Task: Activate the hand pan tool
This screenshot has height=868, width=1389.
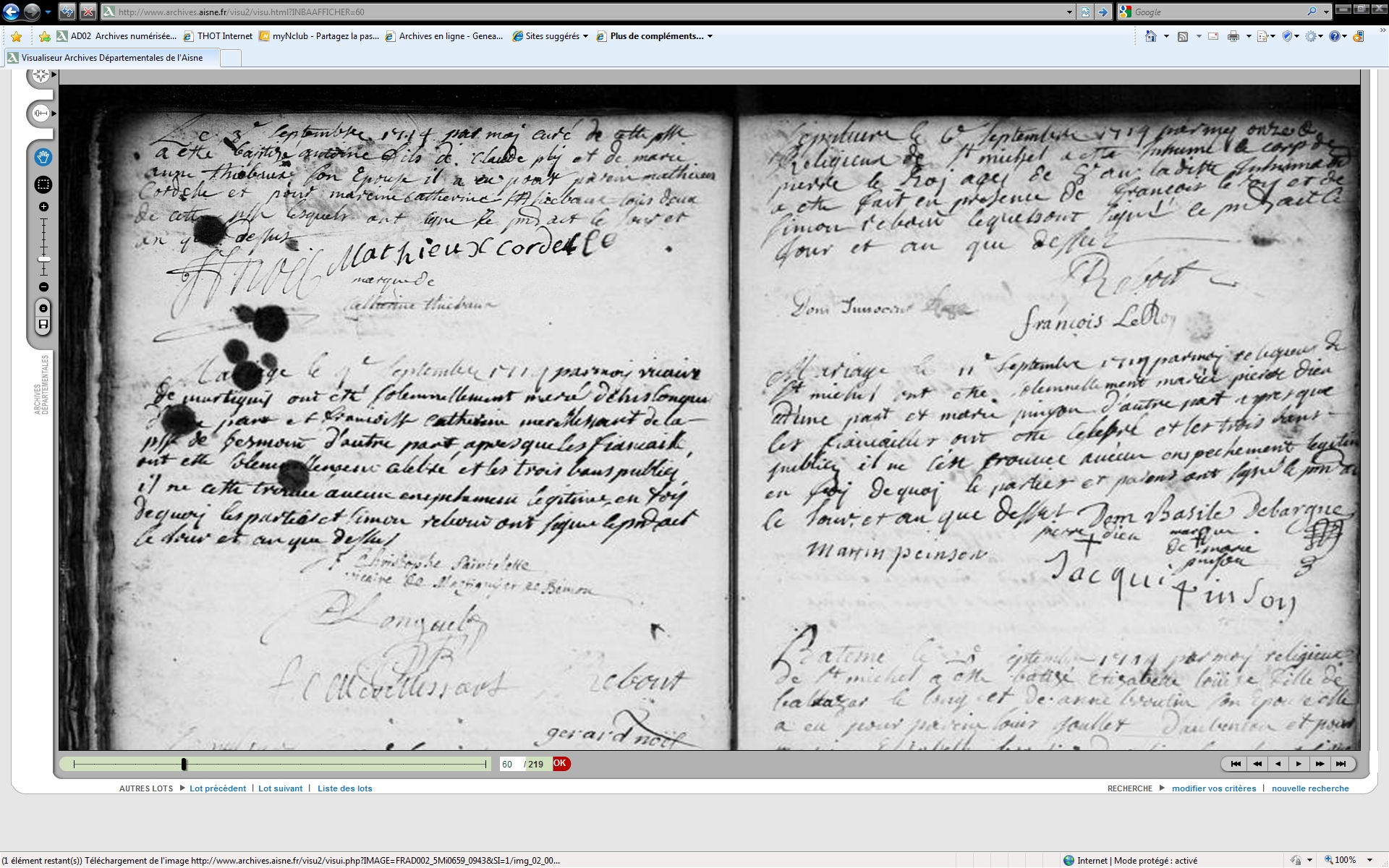Action: coord(43,157)
